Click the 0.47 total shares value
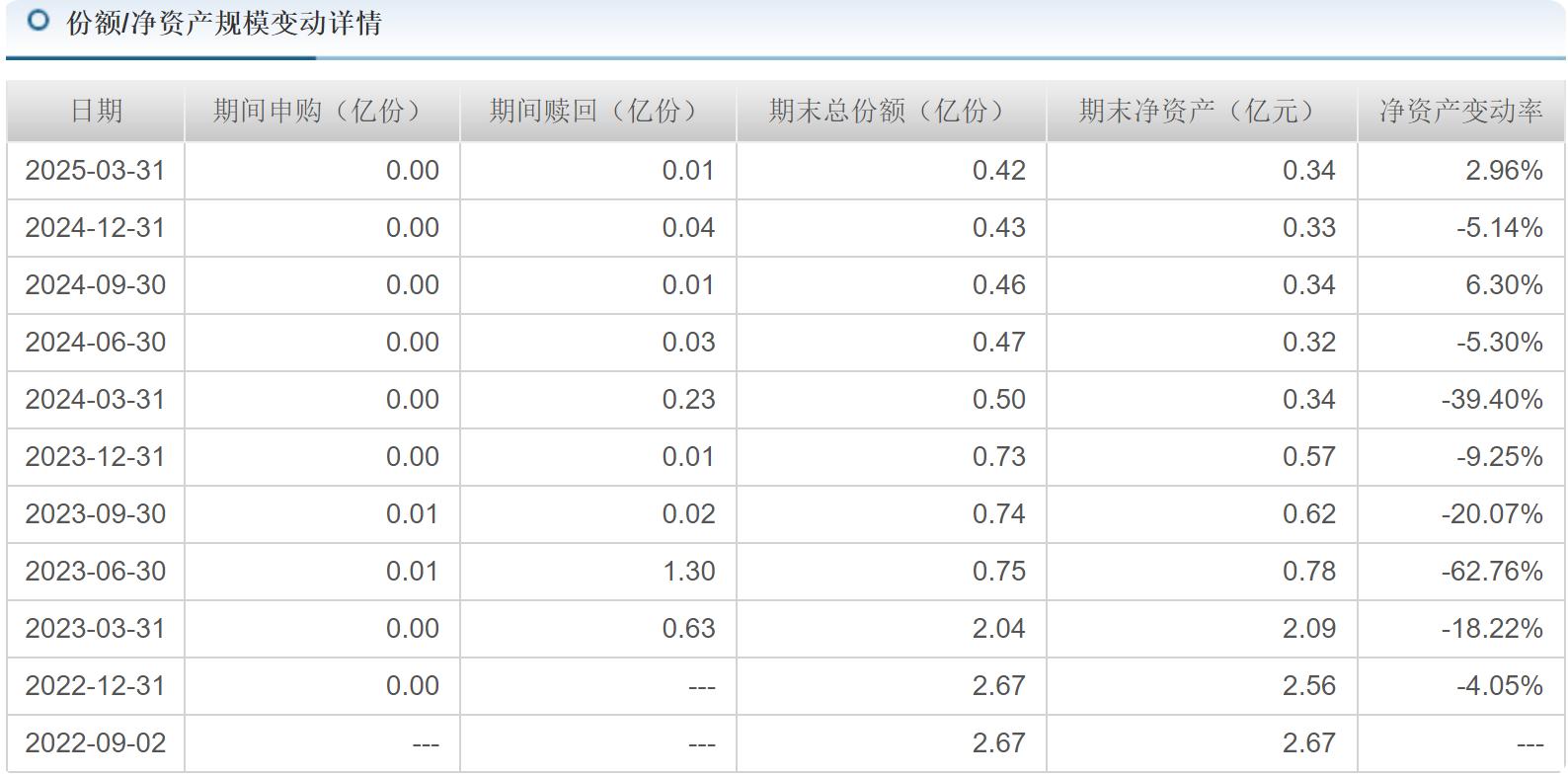This screenshot has height=776, width=1568. point(998,343)
